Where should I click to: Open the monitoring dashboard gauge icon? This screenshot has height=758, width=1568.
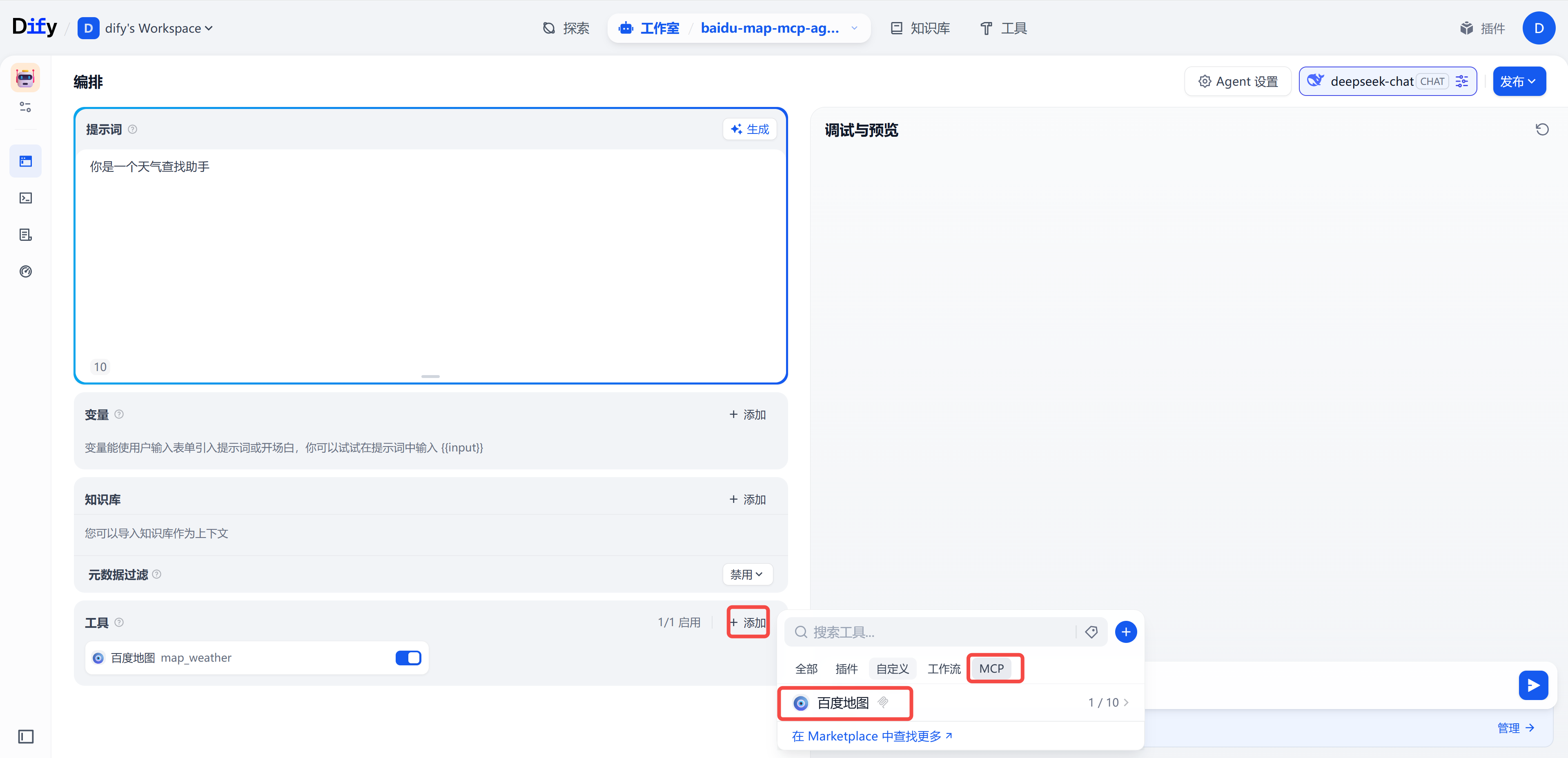(x=26, y=271)
